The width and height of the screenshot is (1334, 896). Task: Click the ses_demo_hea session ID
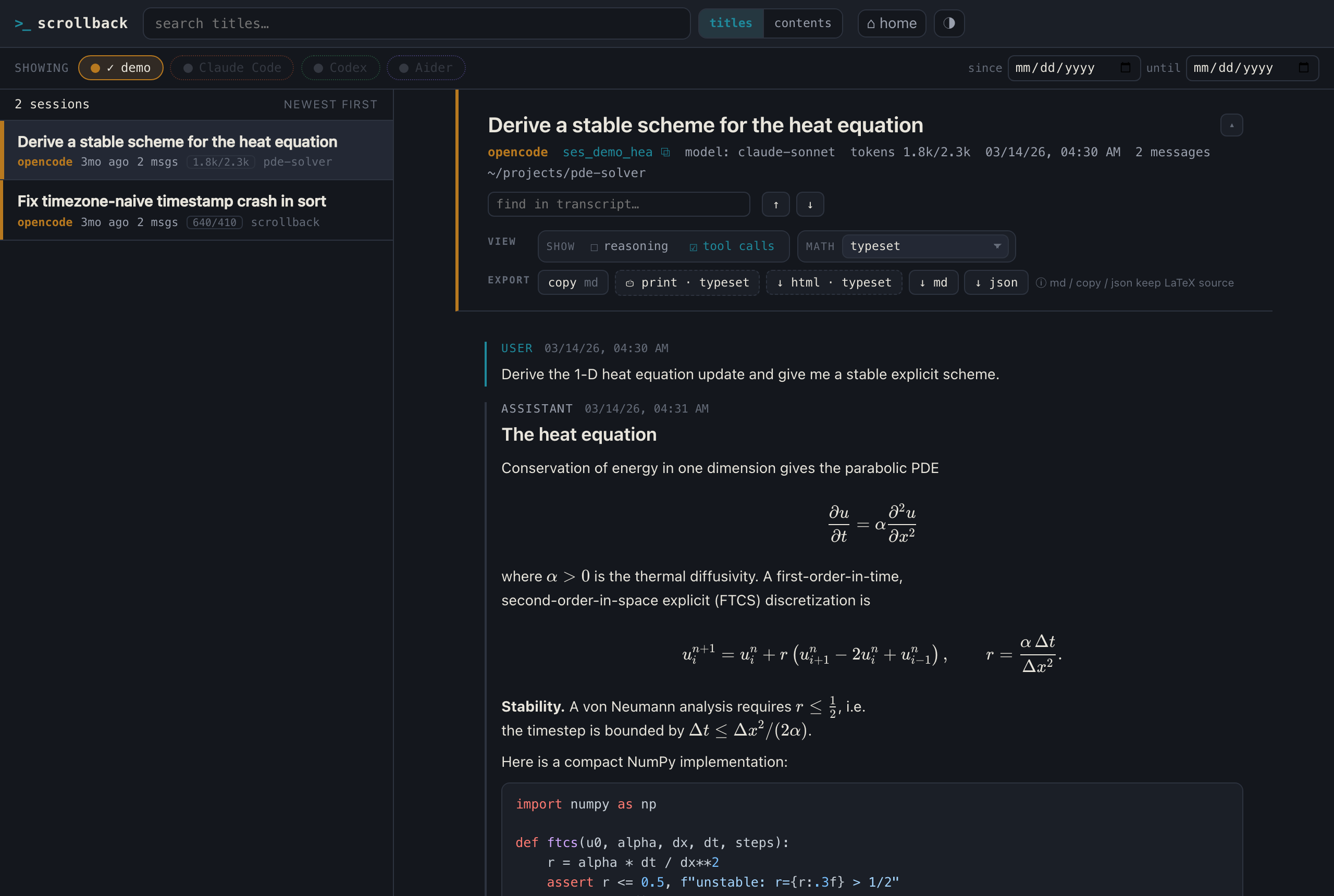click(x=607, y=152)
